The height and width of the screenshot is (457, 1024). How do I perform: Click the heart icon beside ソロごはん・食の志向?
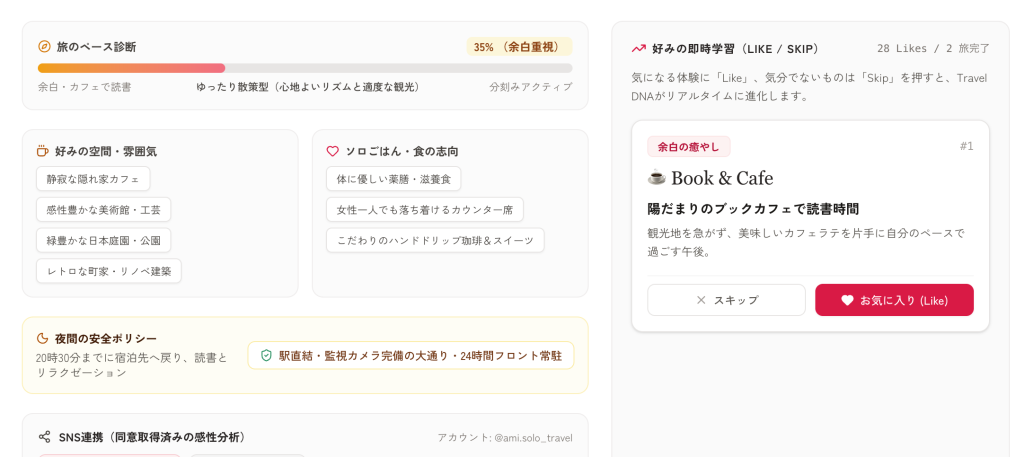tap(332, 151)
